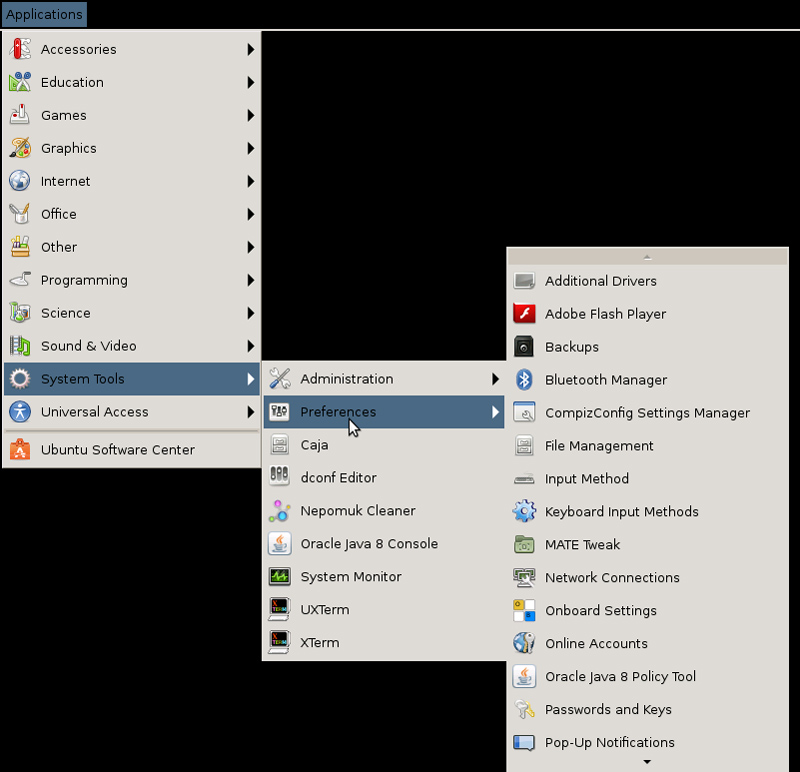Click the Internet globe icon
Image resolution: width=800 pixels, height=772 pixels.
[x=20, y=181]
